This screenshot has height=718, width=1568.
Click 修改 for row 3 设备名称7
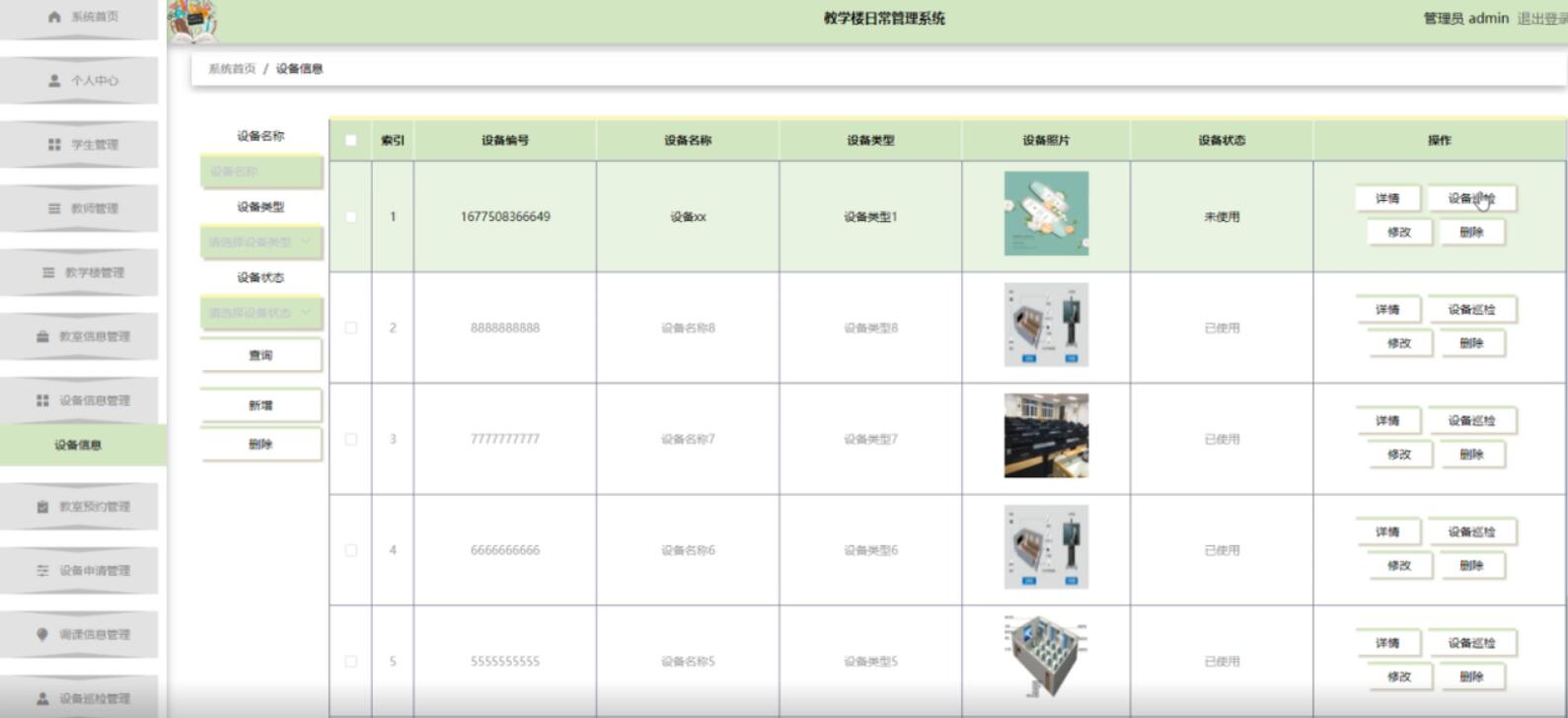click(1399, 455)
